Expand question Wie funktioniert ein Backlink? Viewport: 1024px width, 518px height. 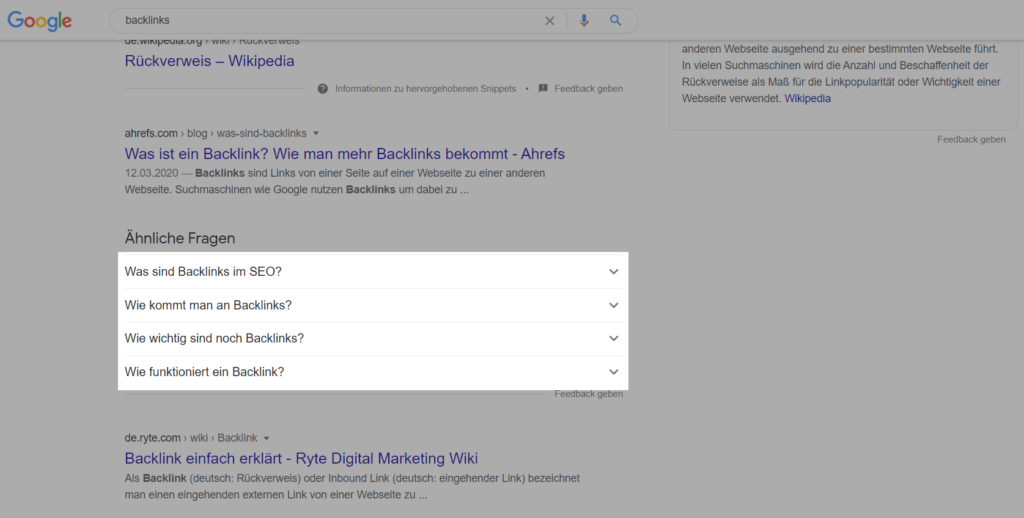tap(372, 372)
